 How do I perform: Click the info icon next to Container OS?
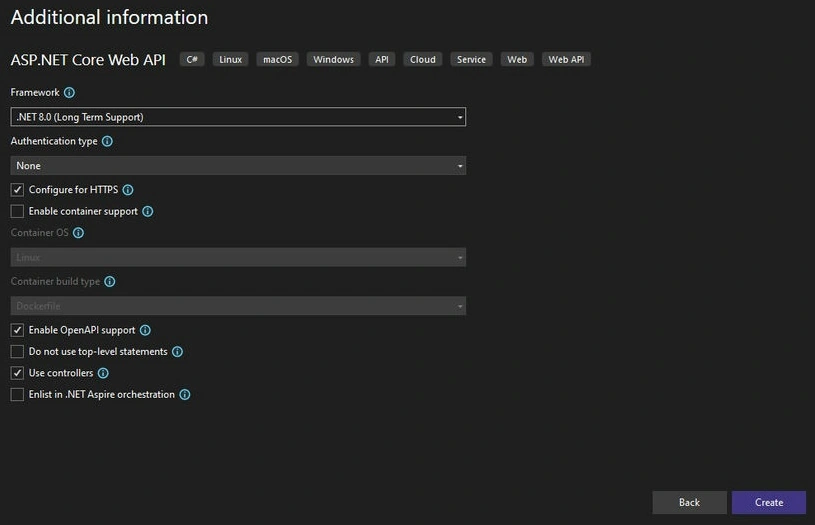tap(78, 233)
